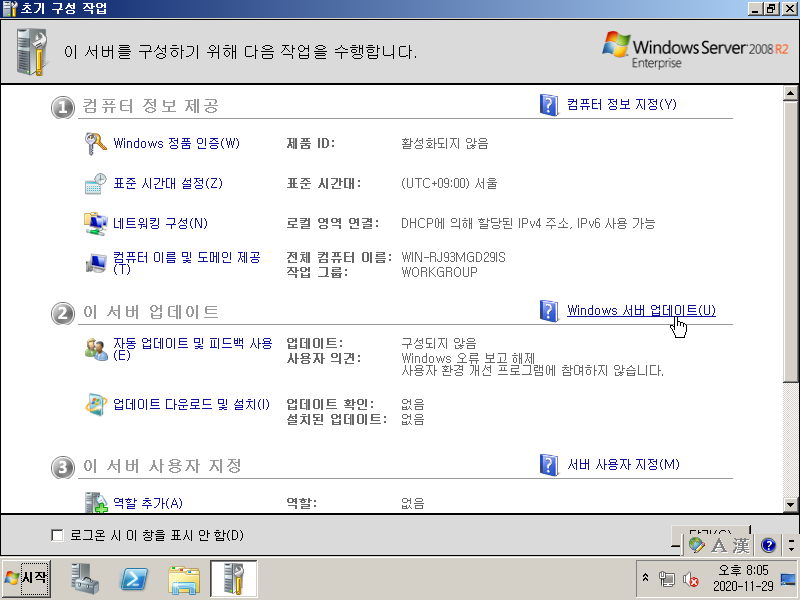This screenshot has width=800, height=600.
Task: Open 서버 사용자 지정(M) help link
Action: coord(623,464)
